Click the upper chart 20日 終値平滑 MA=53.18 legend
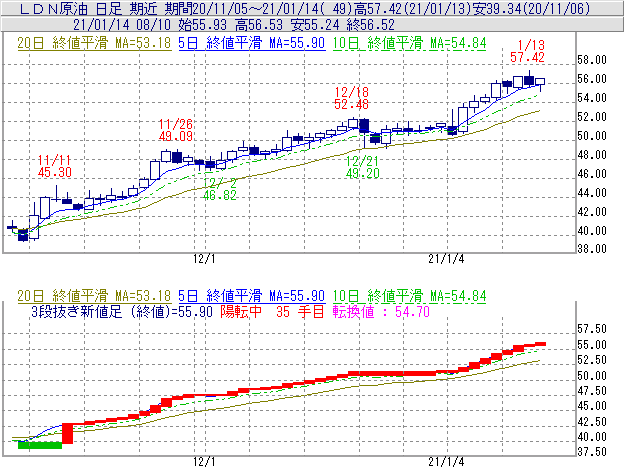Screen dimensions: 624x473 coord(94,43)
